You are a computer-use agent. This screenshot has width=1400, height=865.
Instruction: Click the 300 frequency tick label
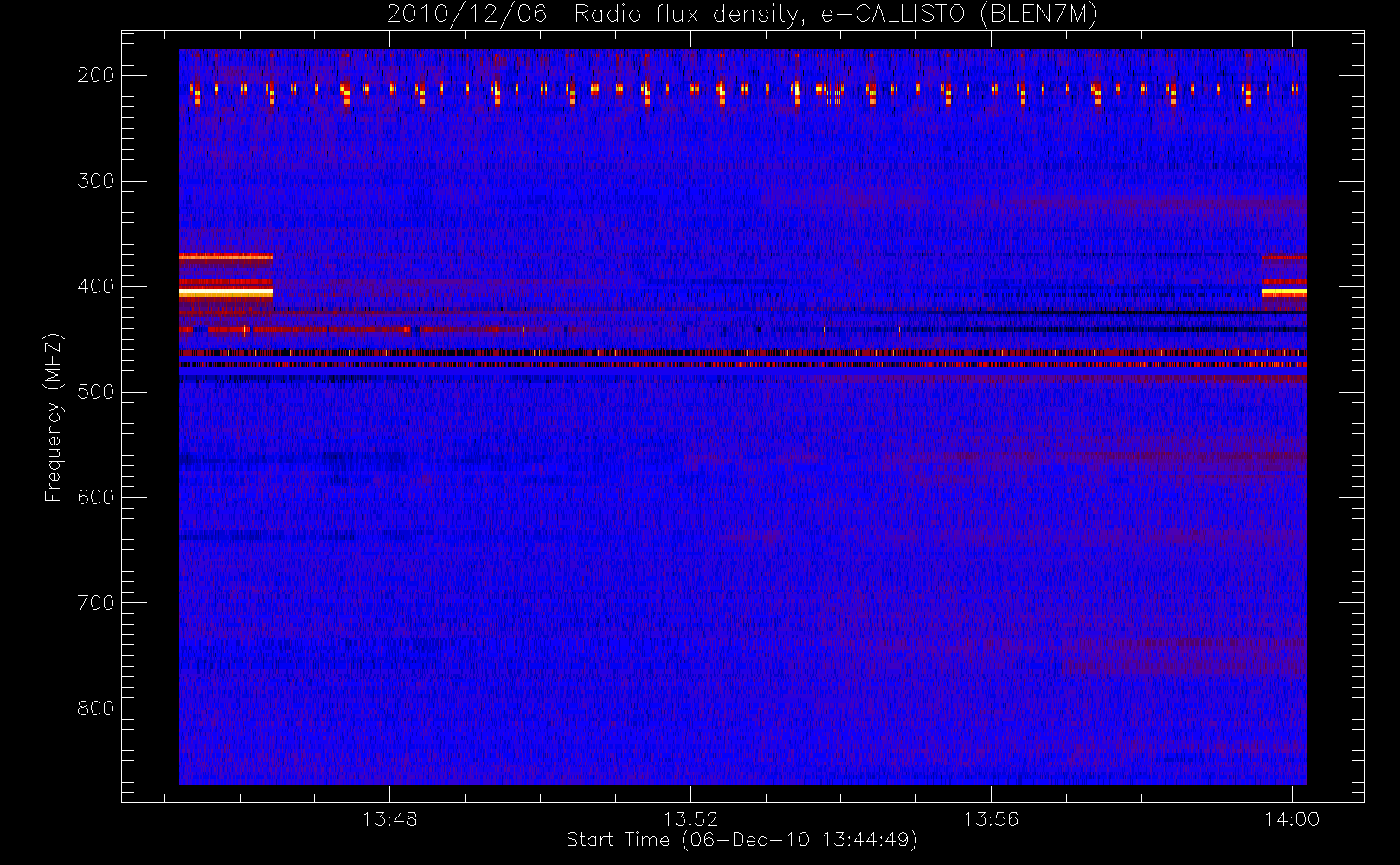point(96,181)
